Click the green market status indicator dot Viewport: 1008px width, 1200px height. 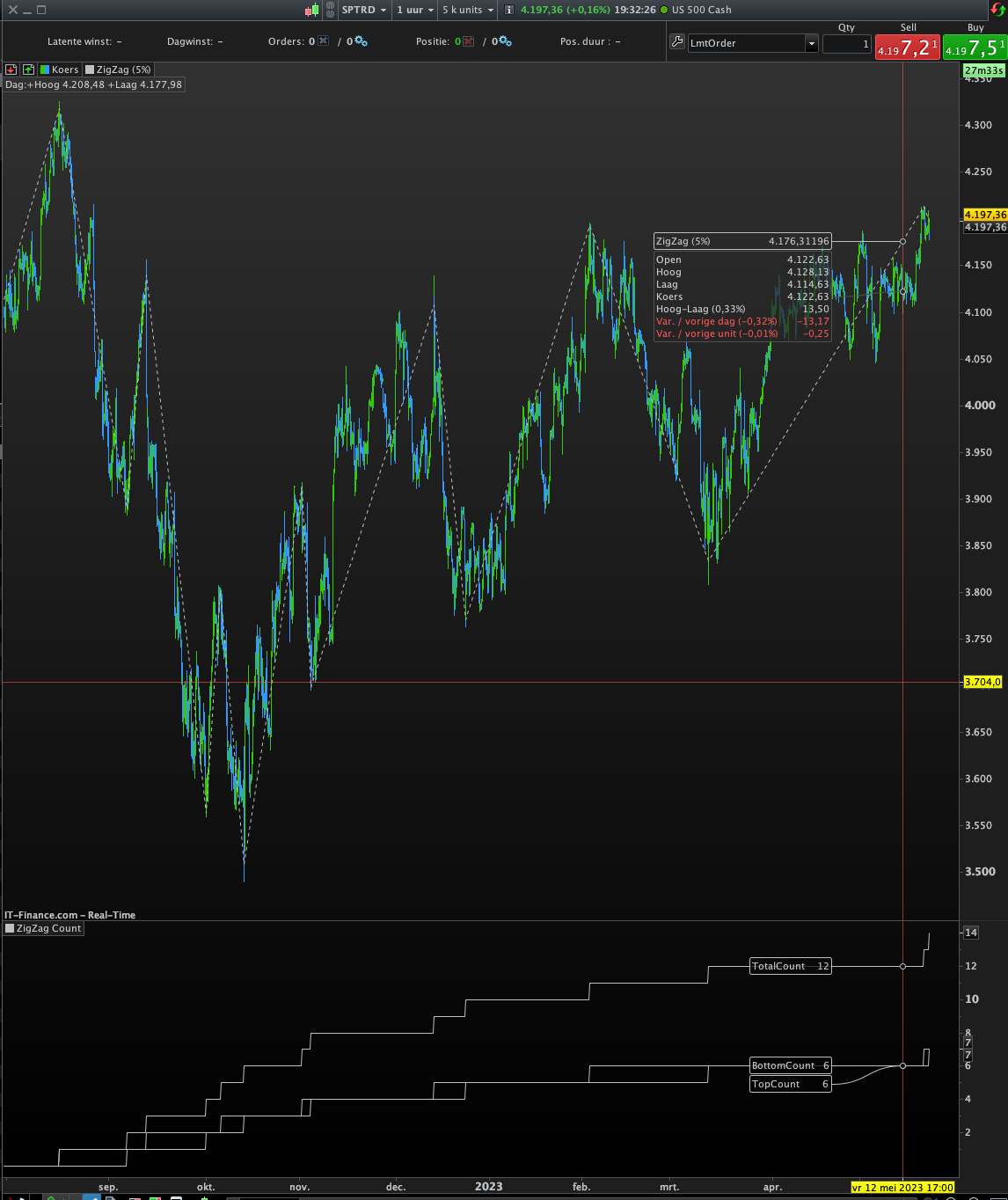(x=664, y=10)
